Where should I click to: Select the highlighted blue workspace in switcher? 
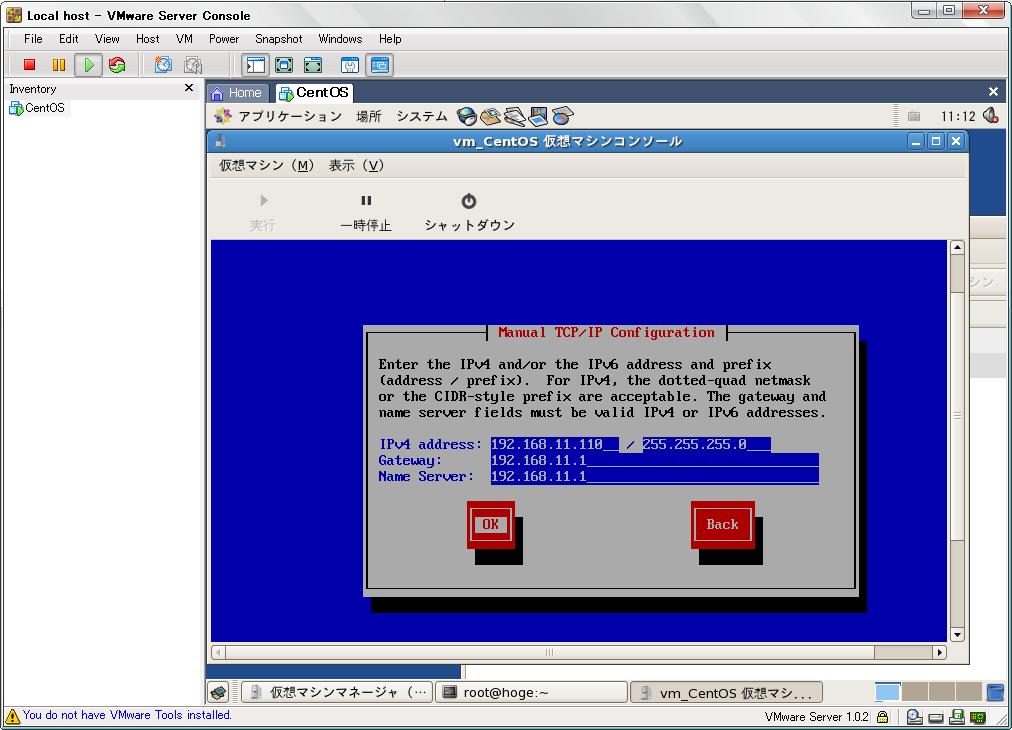tap(887, 692)
